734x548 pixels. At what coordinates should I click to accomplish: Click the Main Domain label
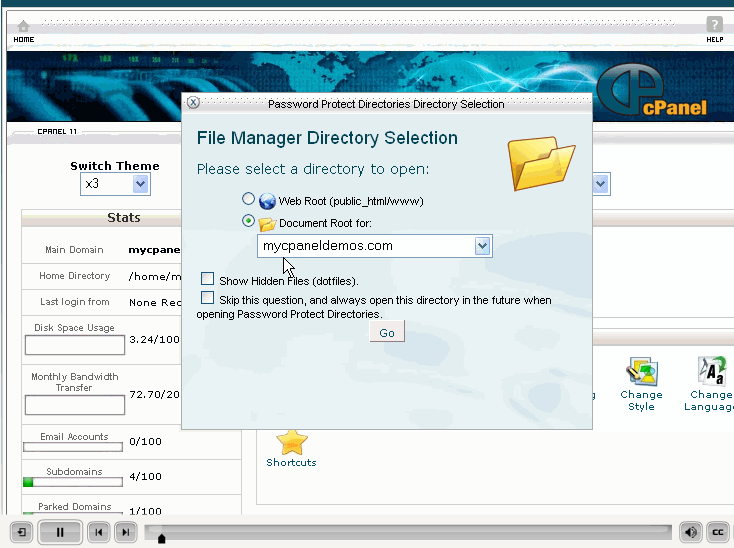pos(74,250)
